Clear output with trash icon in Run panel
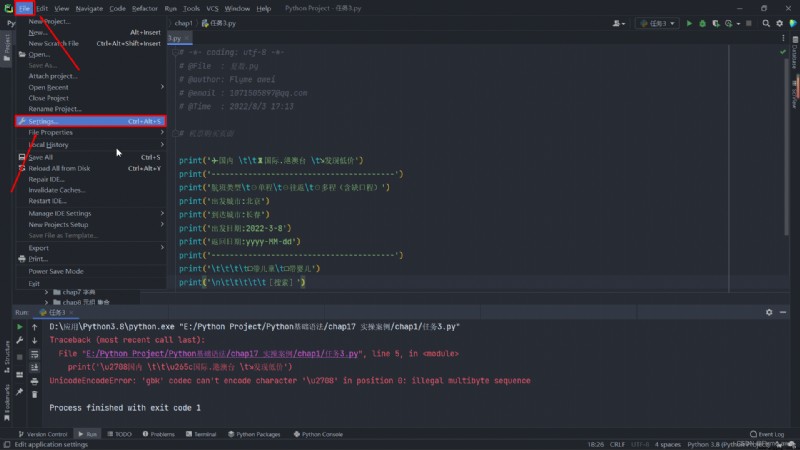The image size is (800, 450). pos(35,394)
